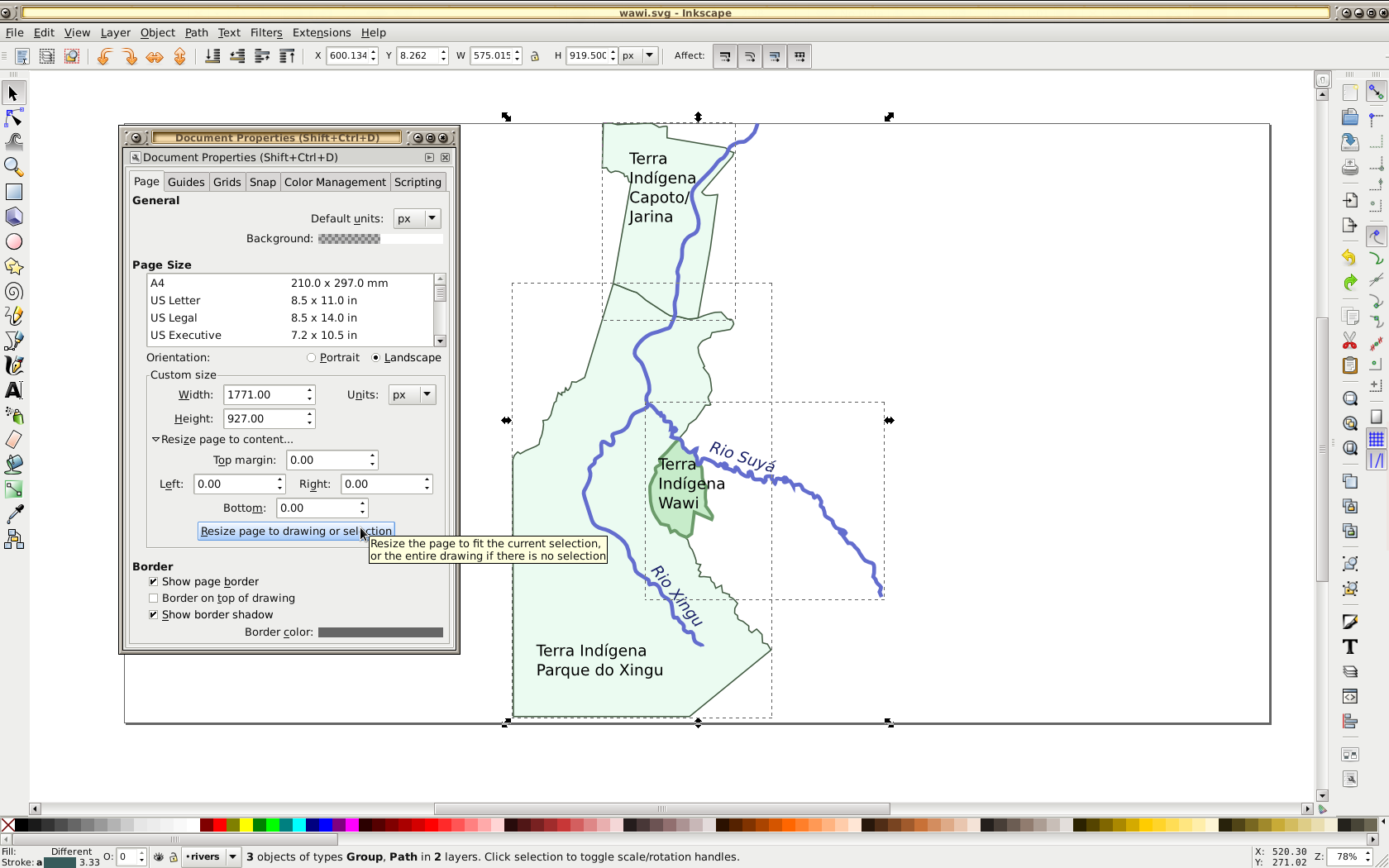1389x868 pixels.
Task: Select the Node editing tool
Action: click(13, 118)
